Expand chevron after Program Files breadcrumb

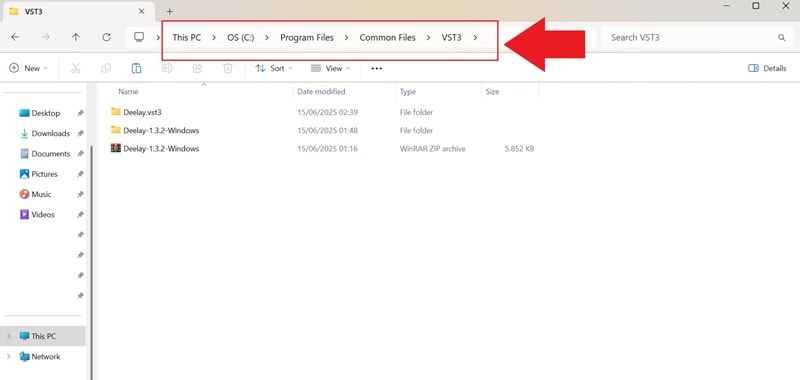pyautogui.click(x=347, y=37)
